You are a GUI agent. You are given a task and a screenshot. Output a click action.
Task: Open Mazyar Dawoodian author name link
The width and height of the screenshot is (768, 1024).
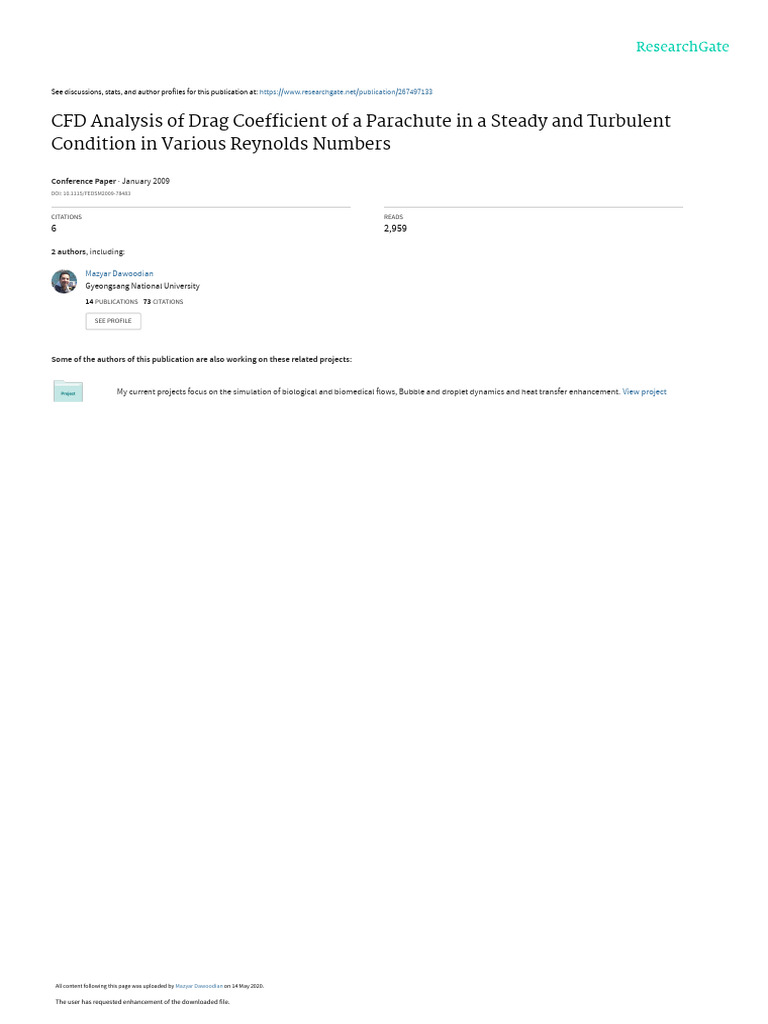click(x=119, y=273)
